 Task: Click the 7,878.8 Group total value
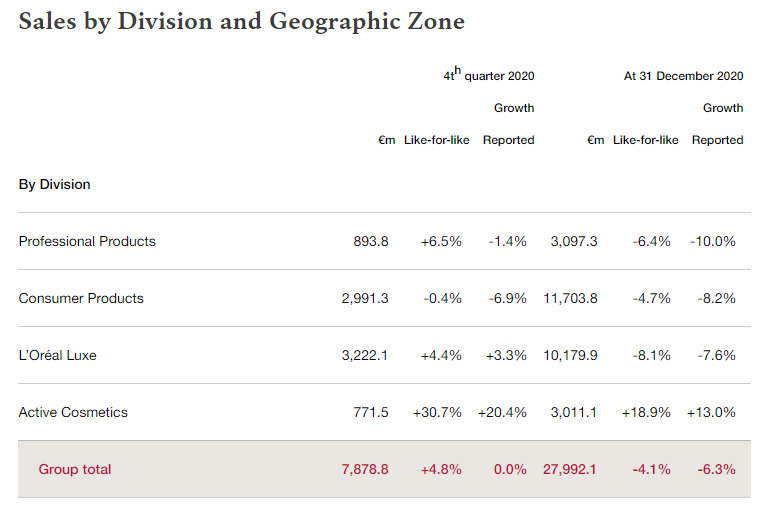tap(365, 469)
